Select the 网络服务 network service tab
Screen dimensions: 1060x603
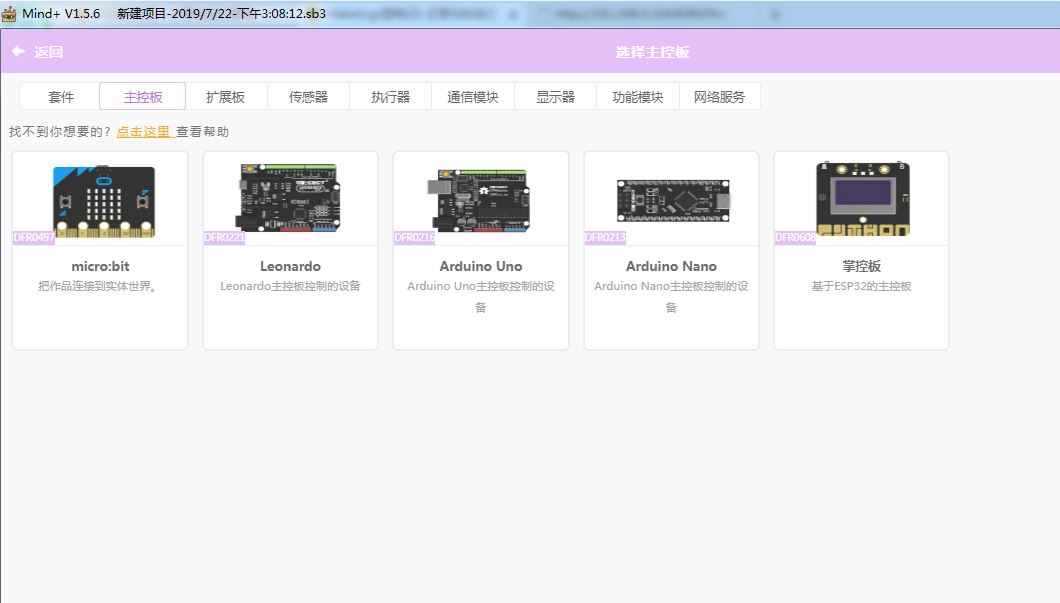click(x=719, y=97)
